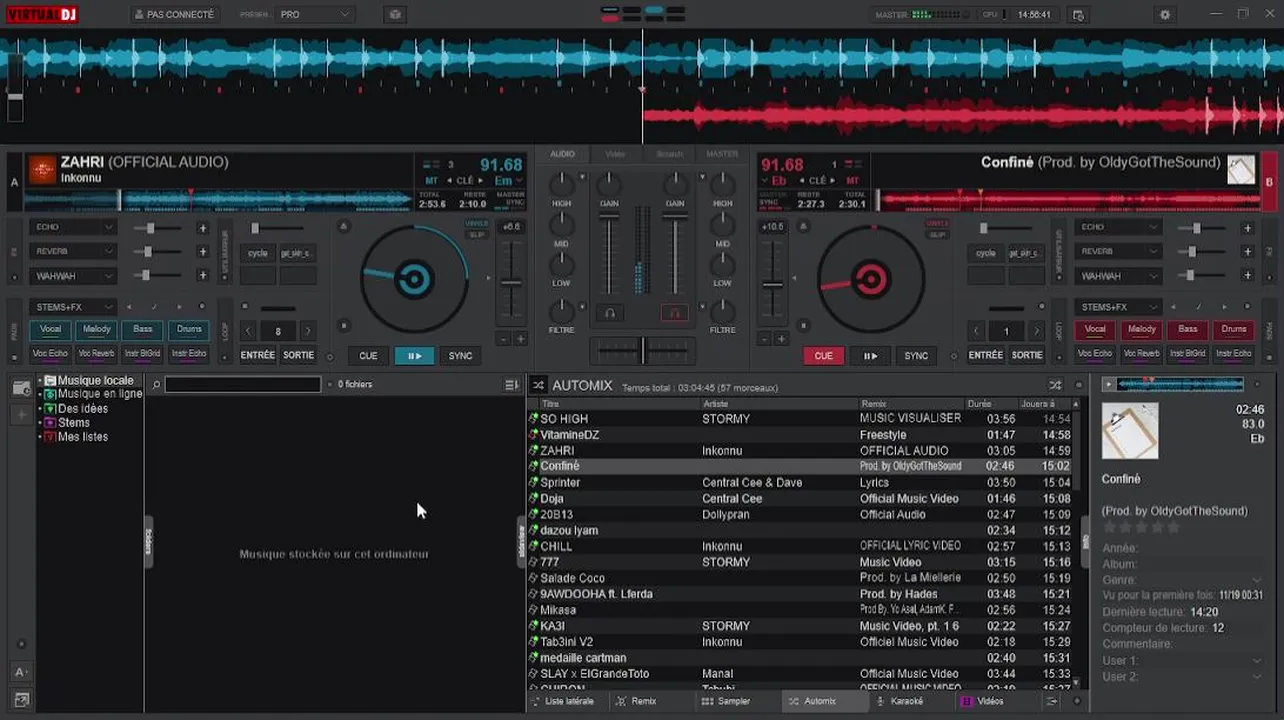Click the shuffle icon left of AUTOMIX title

coord(538,385)
